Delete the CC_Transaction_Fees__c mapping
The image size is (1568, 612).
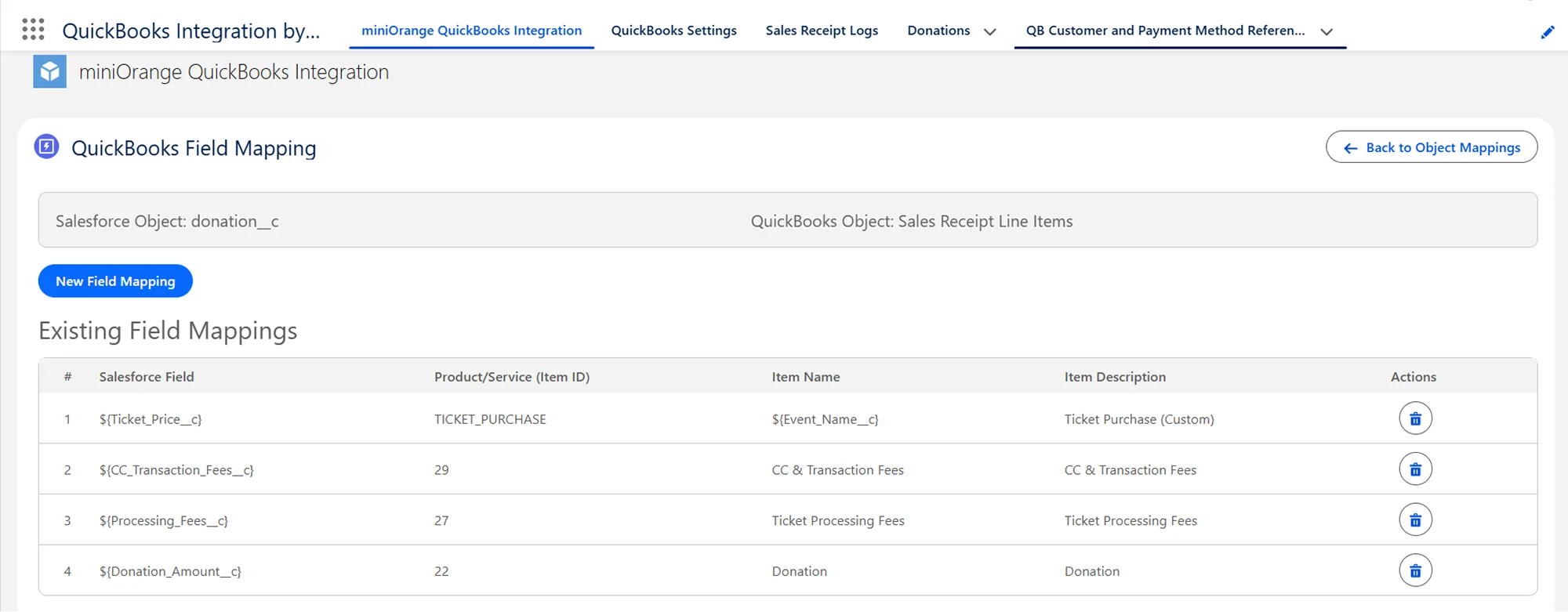1415,469
